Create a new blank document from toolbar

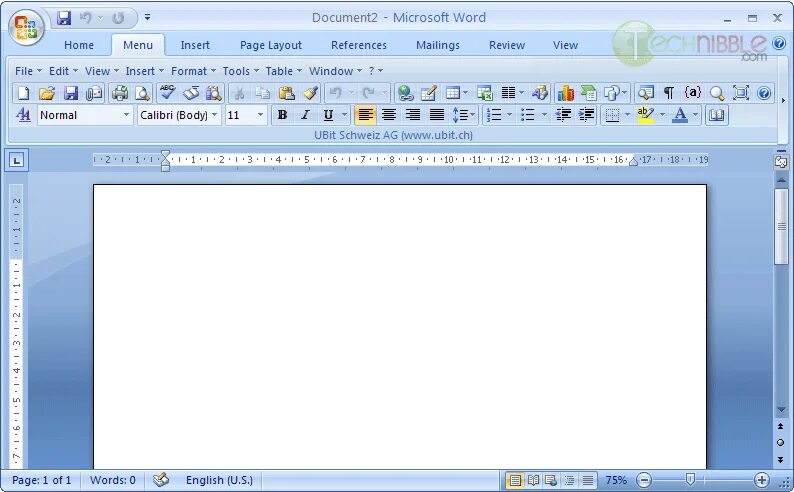point(23,93)
